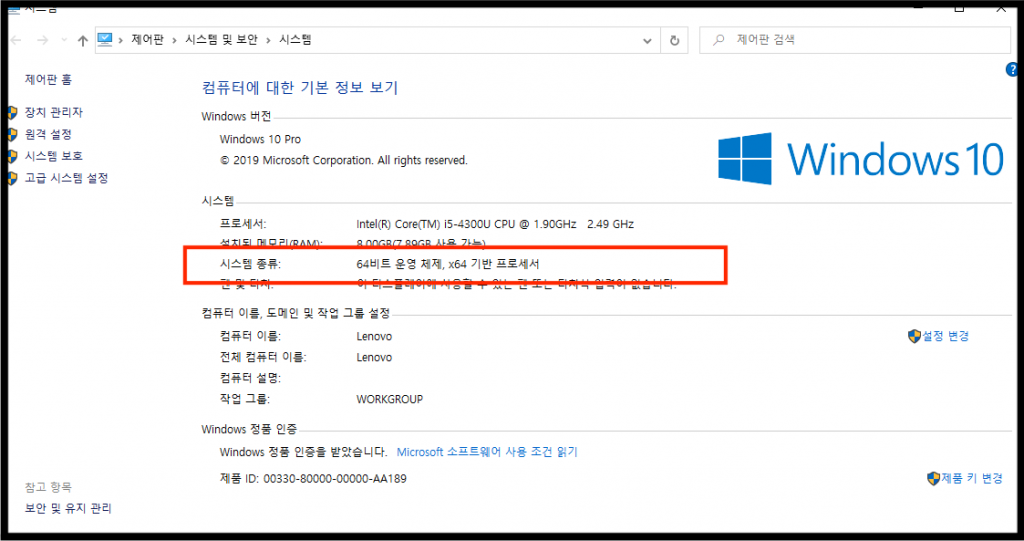Click the Windows 10 logo

click(861, 159)
